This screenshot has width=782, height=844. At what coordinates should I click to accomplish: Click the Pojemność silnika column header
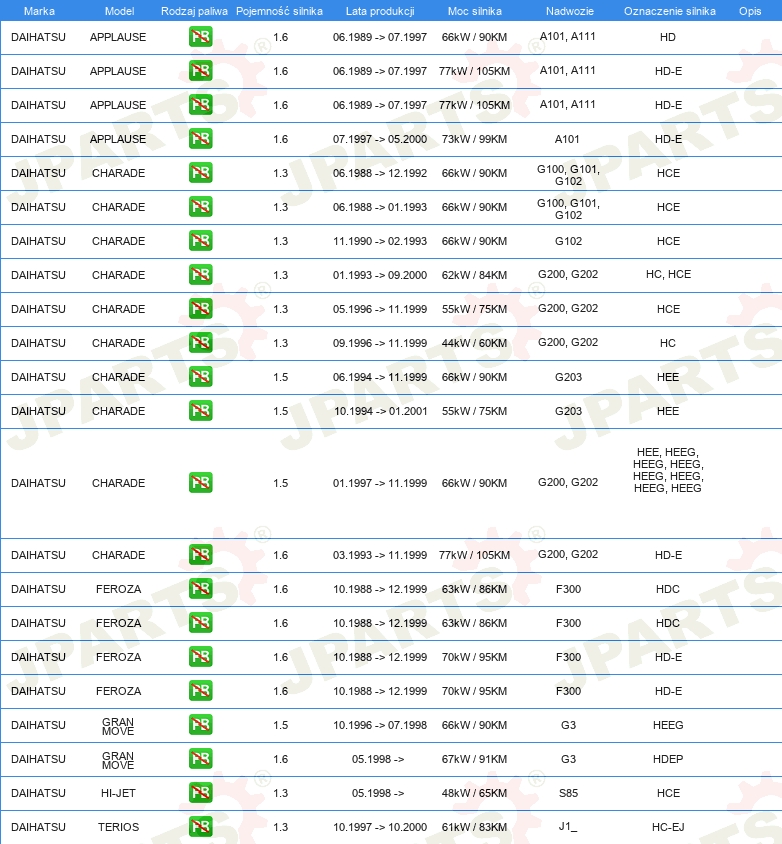click(x=279, y=11)
